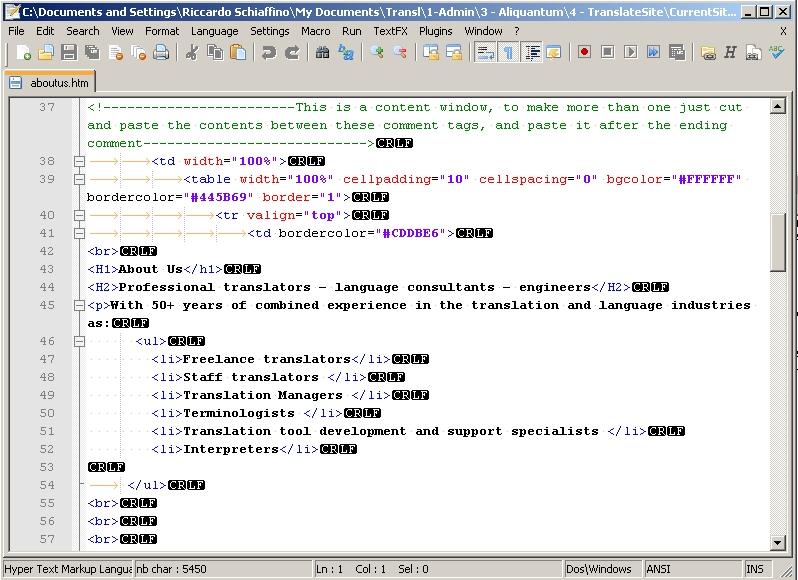Open the Window menu
798x580 pixels.
(x=483, y=31)
